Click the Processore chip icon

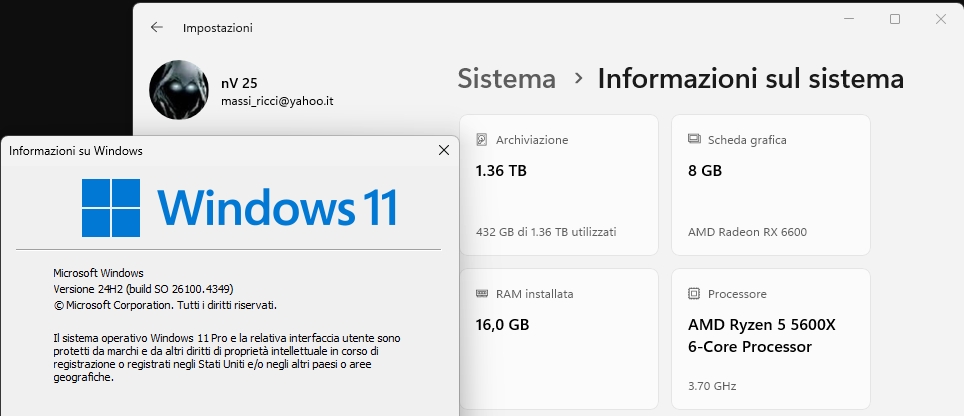(x=693, y=294)
